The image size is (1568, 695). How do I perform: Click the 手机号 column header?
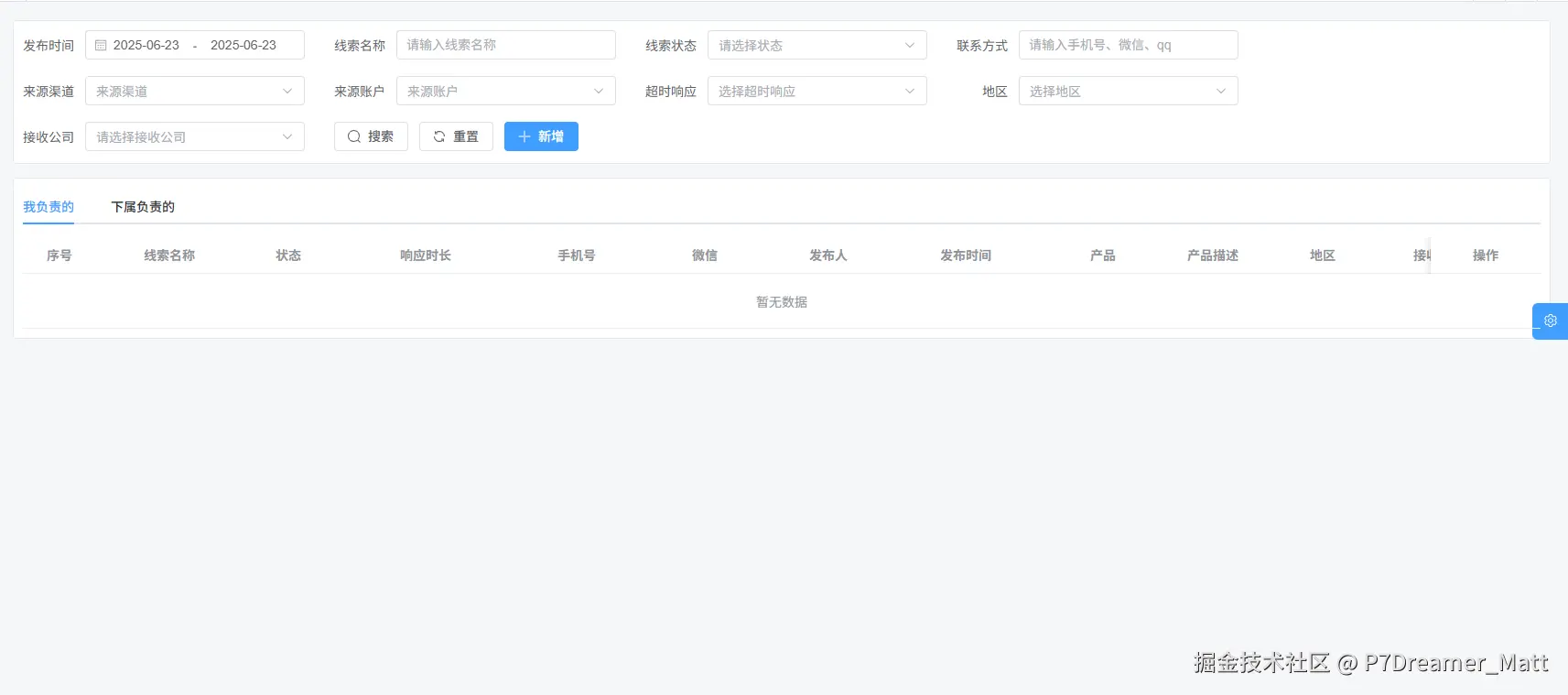(x=577, y=255)
